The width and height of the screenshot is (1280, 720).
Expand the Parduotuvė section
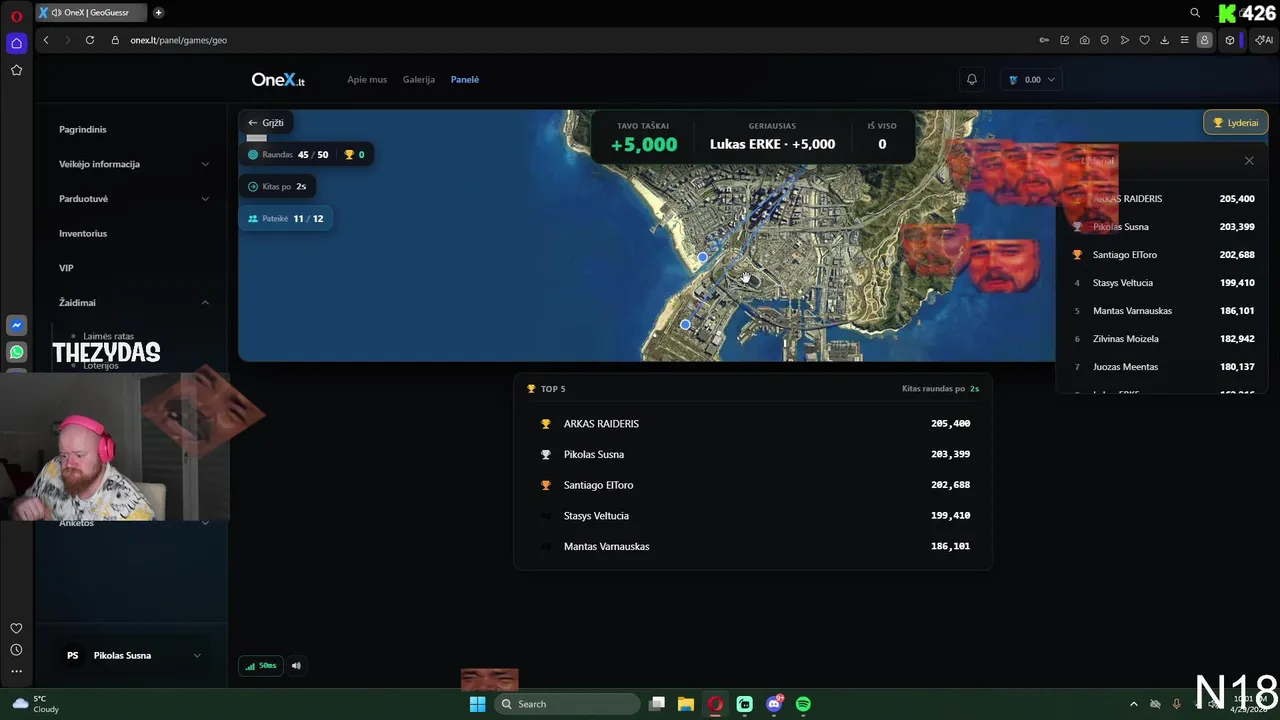pos(134,198)
